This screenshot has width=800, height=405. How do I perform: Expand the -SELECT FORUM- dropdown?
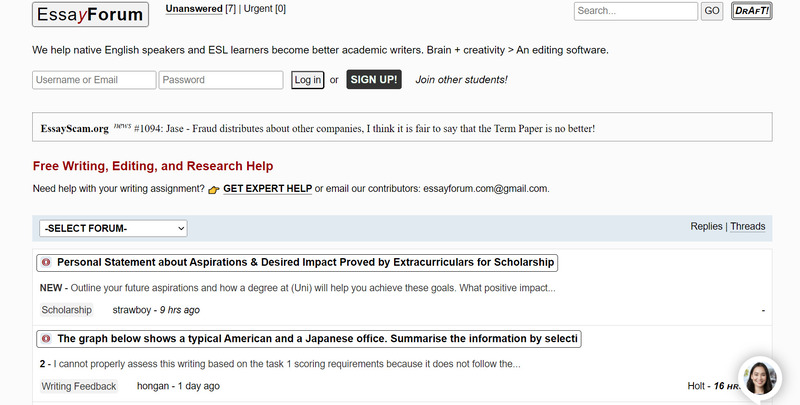point(113,228)
